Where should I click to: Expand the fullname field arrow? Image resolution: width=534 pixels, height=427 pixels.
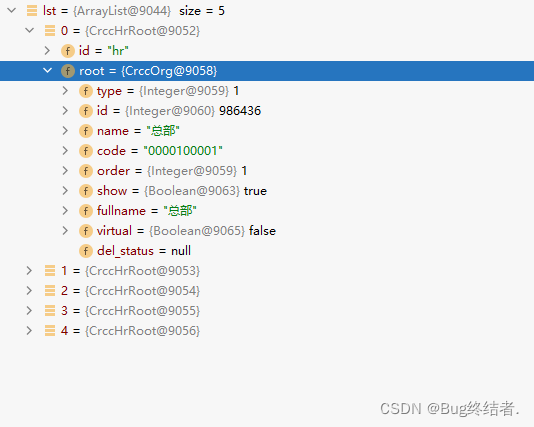pyautogui.click(x=65, y=211)
